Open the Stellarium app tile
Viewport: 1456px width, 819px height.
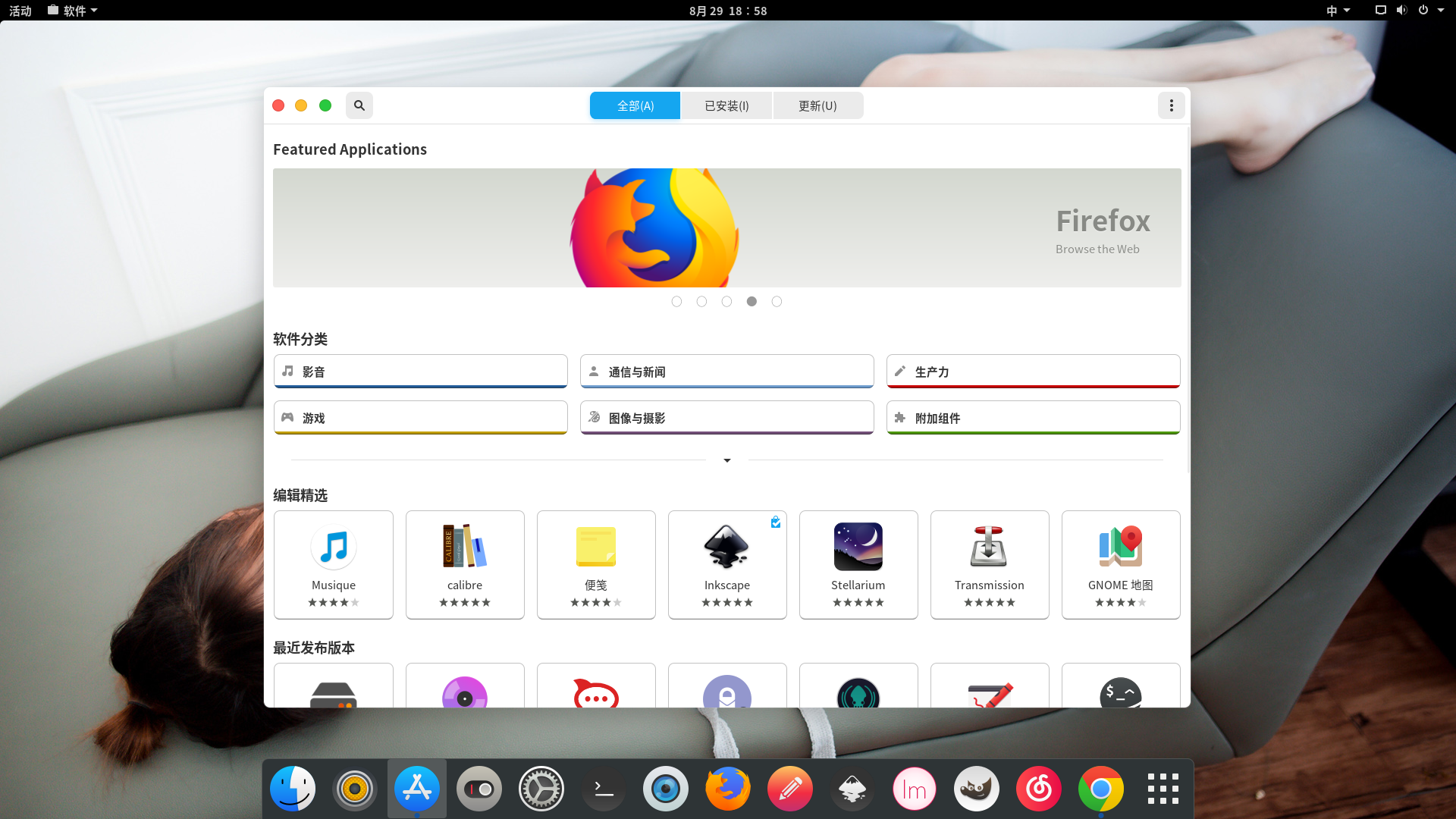click(x=858, y=565)
